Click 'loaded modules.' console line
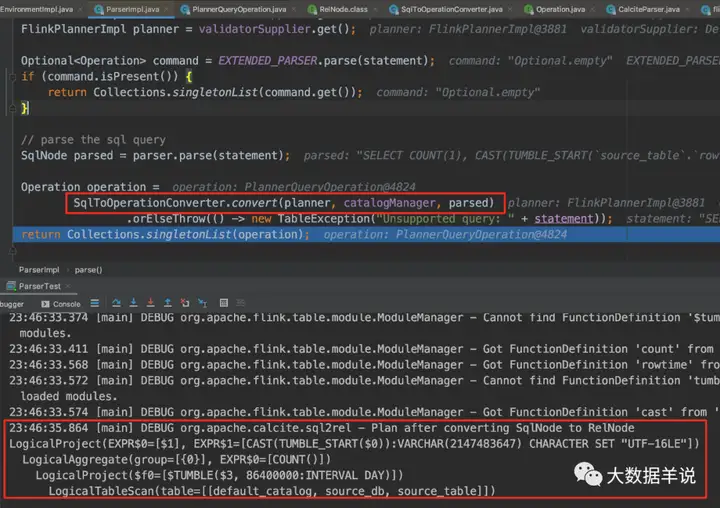 tap(69, 396)
